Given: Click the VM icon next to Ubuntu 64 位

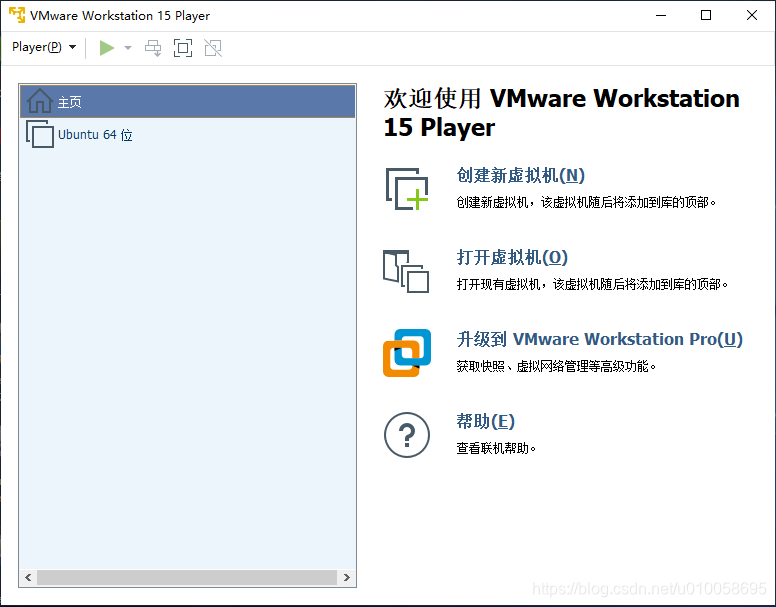Looking at the screenshot, I should pos(40,134).
